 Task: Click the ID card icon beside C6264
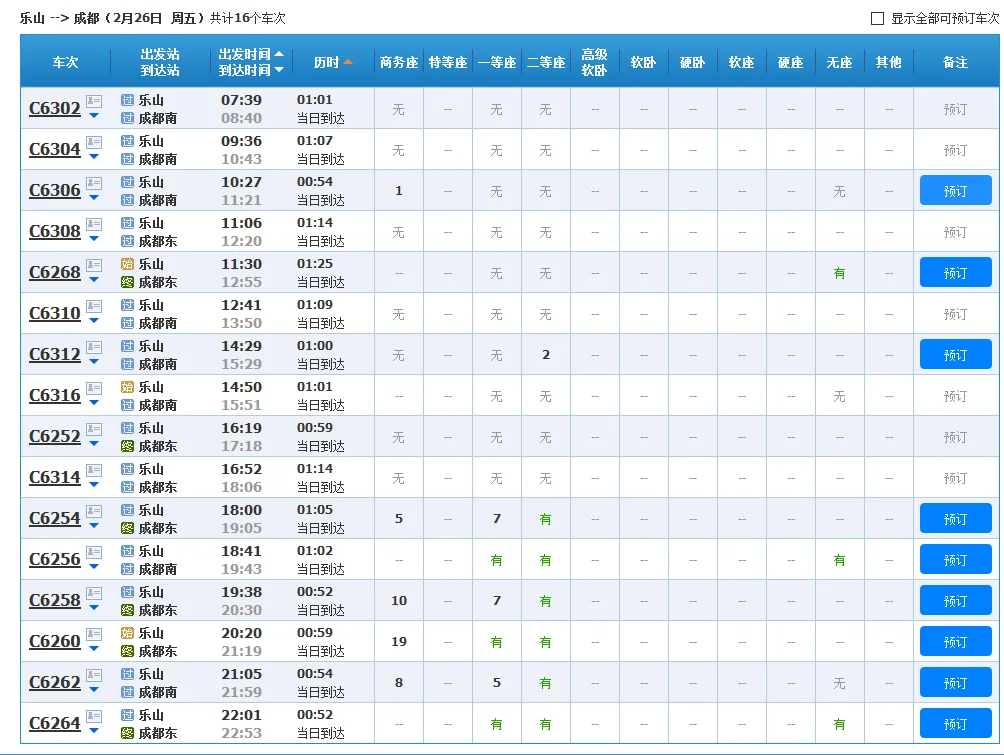point(94,716)
